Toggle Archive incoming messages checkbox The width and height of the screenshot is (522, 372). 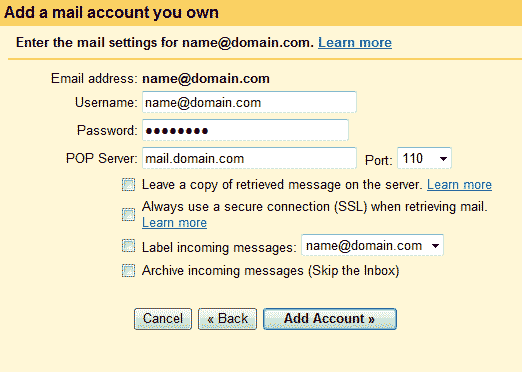tap(128, 270)
